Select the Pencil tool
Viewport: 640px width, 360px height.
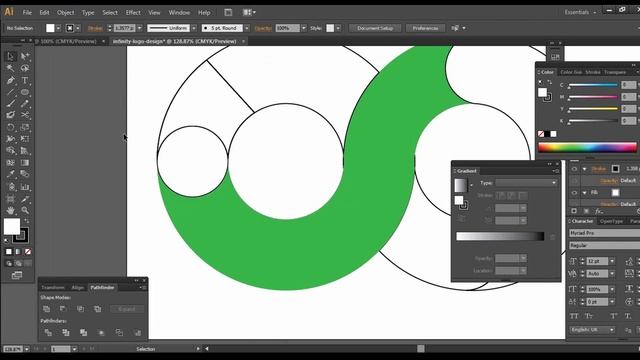[25, 104]
